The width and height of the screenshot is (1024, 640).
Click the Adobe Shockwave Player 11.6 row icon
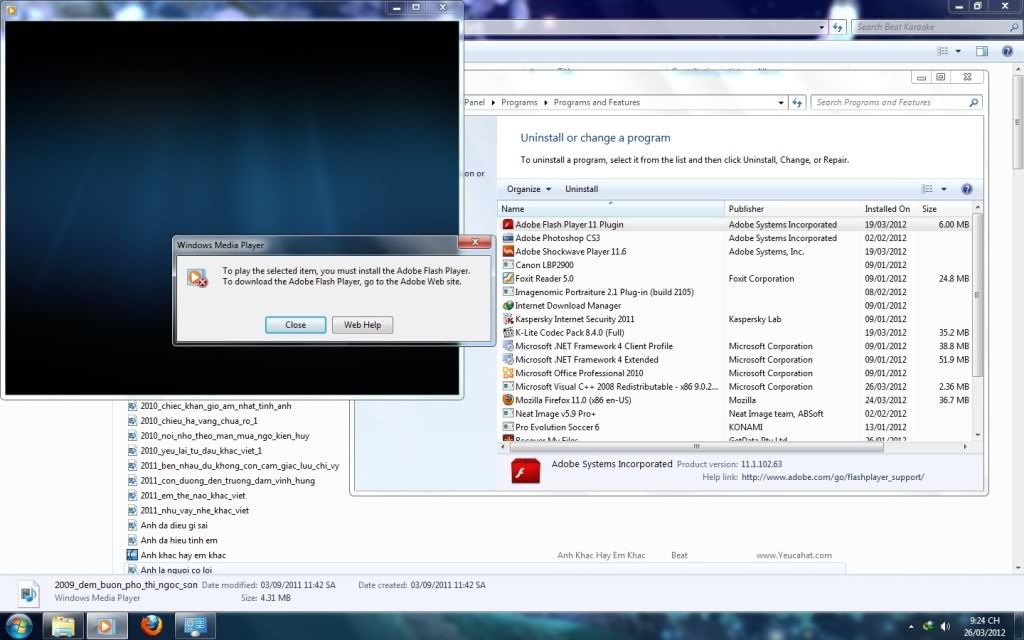point(507,251)
